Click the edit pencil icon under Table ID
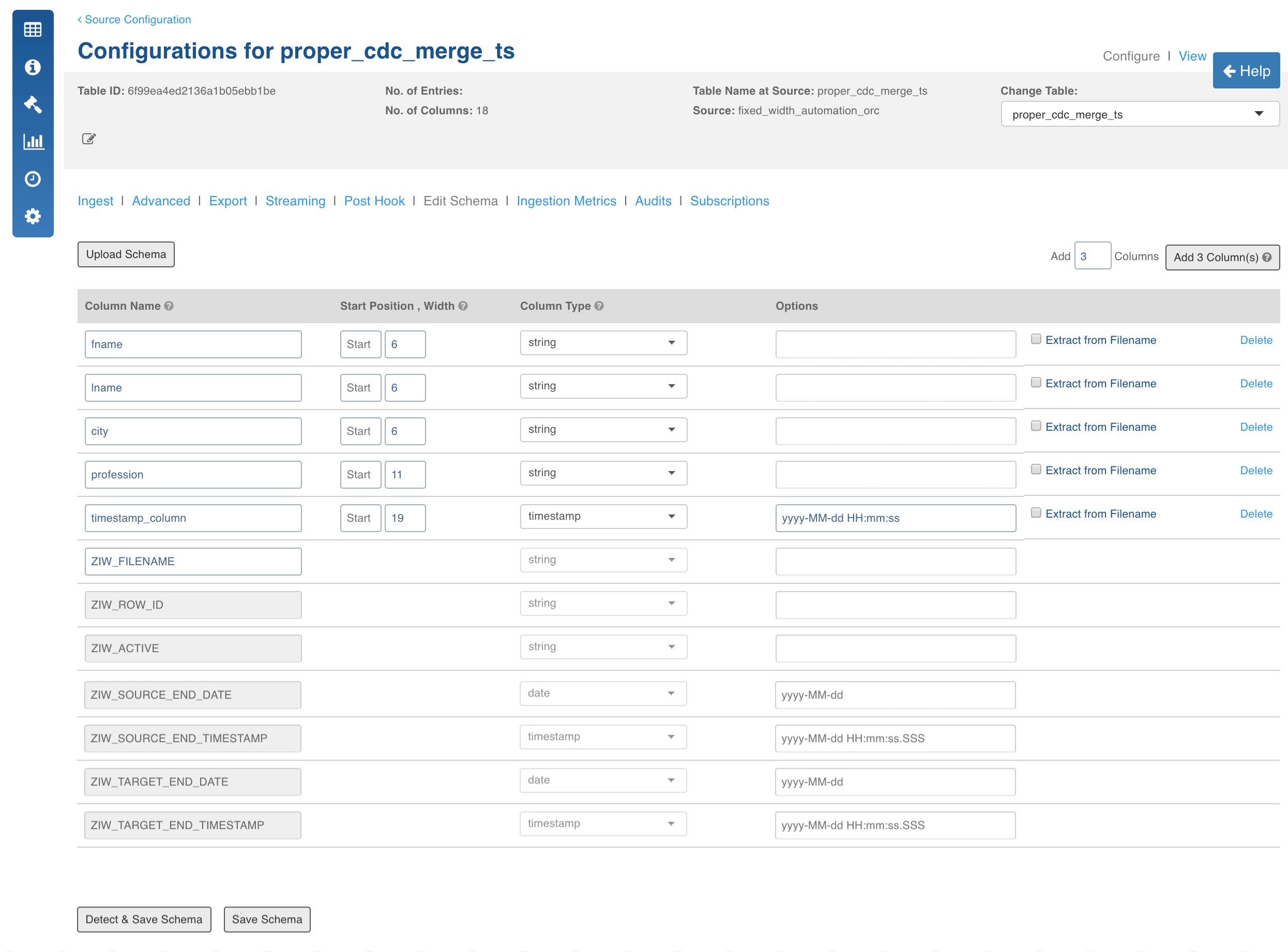 pyautogui.click(x=89, y=139)
